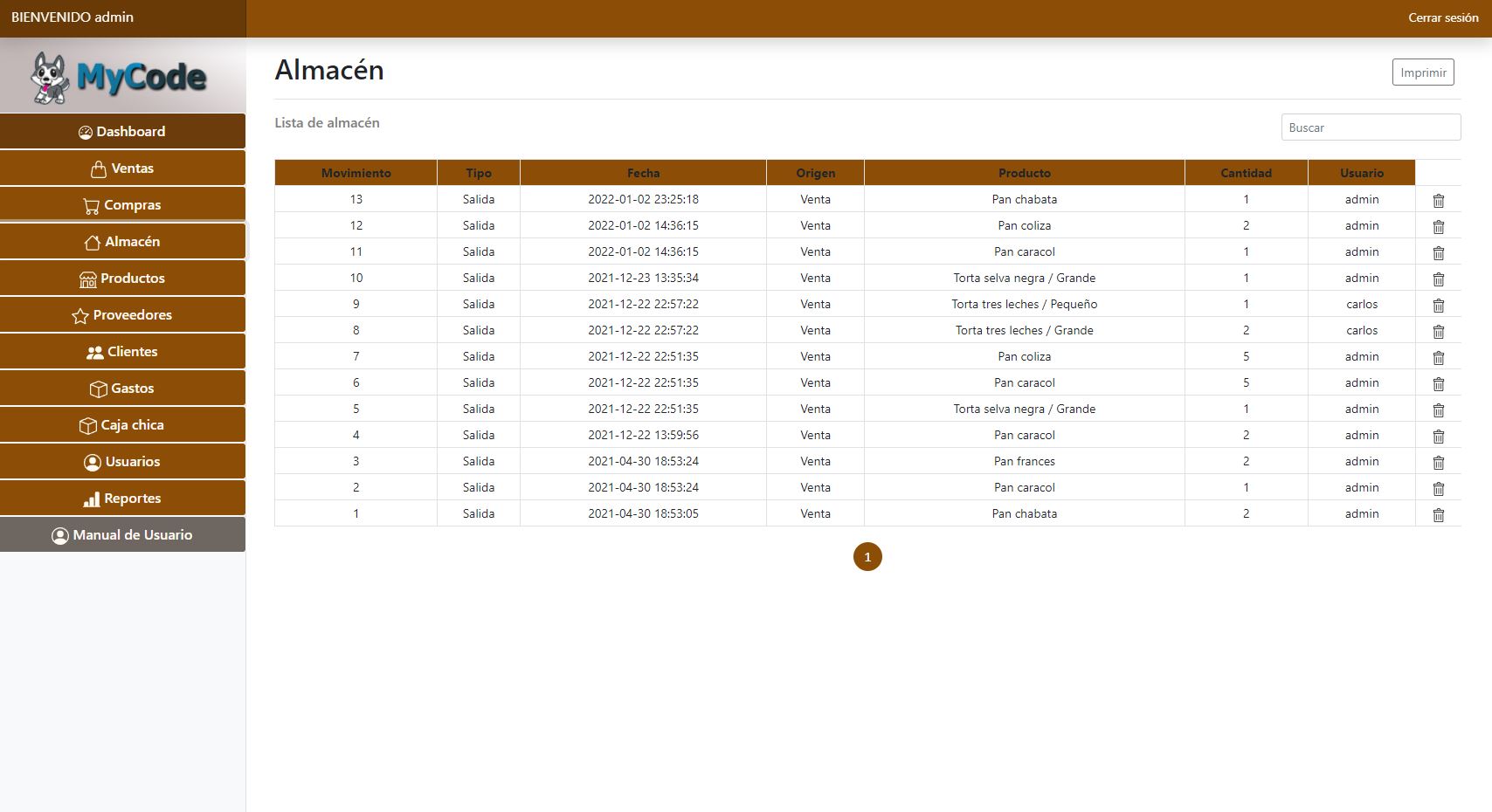Viewport: 1492px width, 812px height.
Task: Click trash icon for movement 12
Action: (1438, 226)
